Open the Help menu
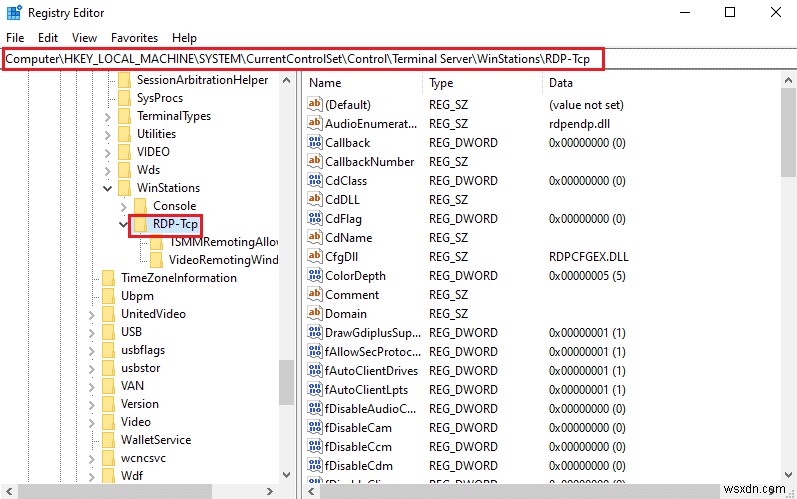Viewport: 797px width, 499px height. [184, 38]
